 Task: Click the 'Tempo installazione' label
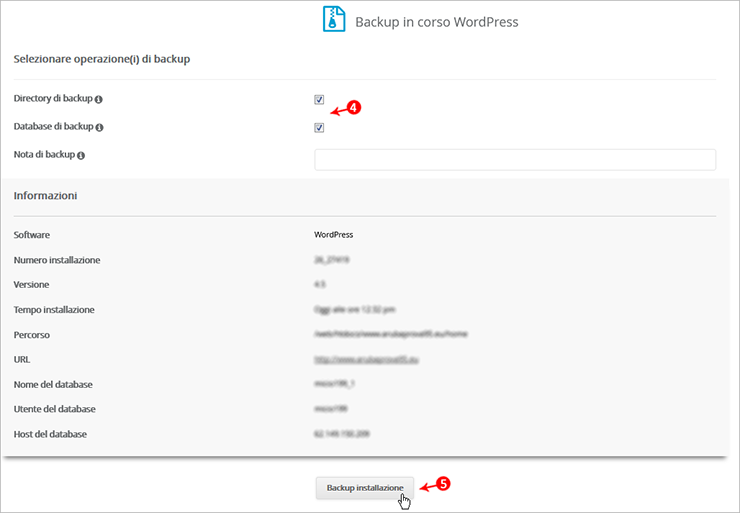(x=54, y=310)
